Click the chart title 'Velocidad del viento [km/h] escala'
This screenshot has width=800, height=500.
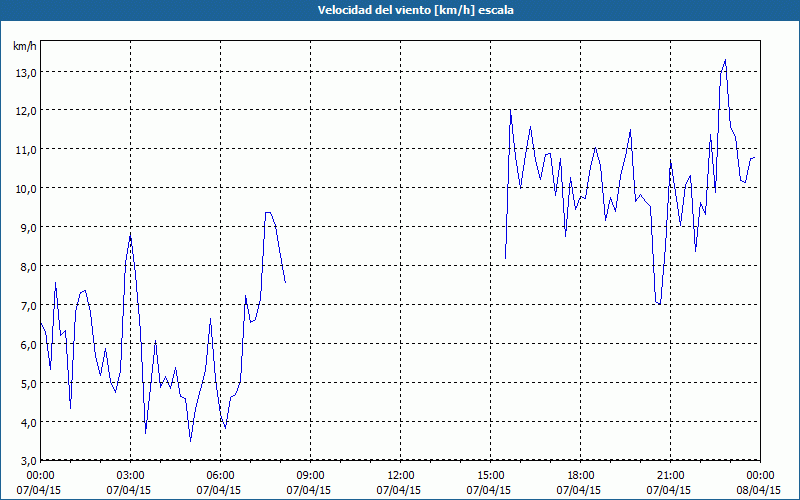click(415, 10)
